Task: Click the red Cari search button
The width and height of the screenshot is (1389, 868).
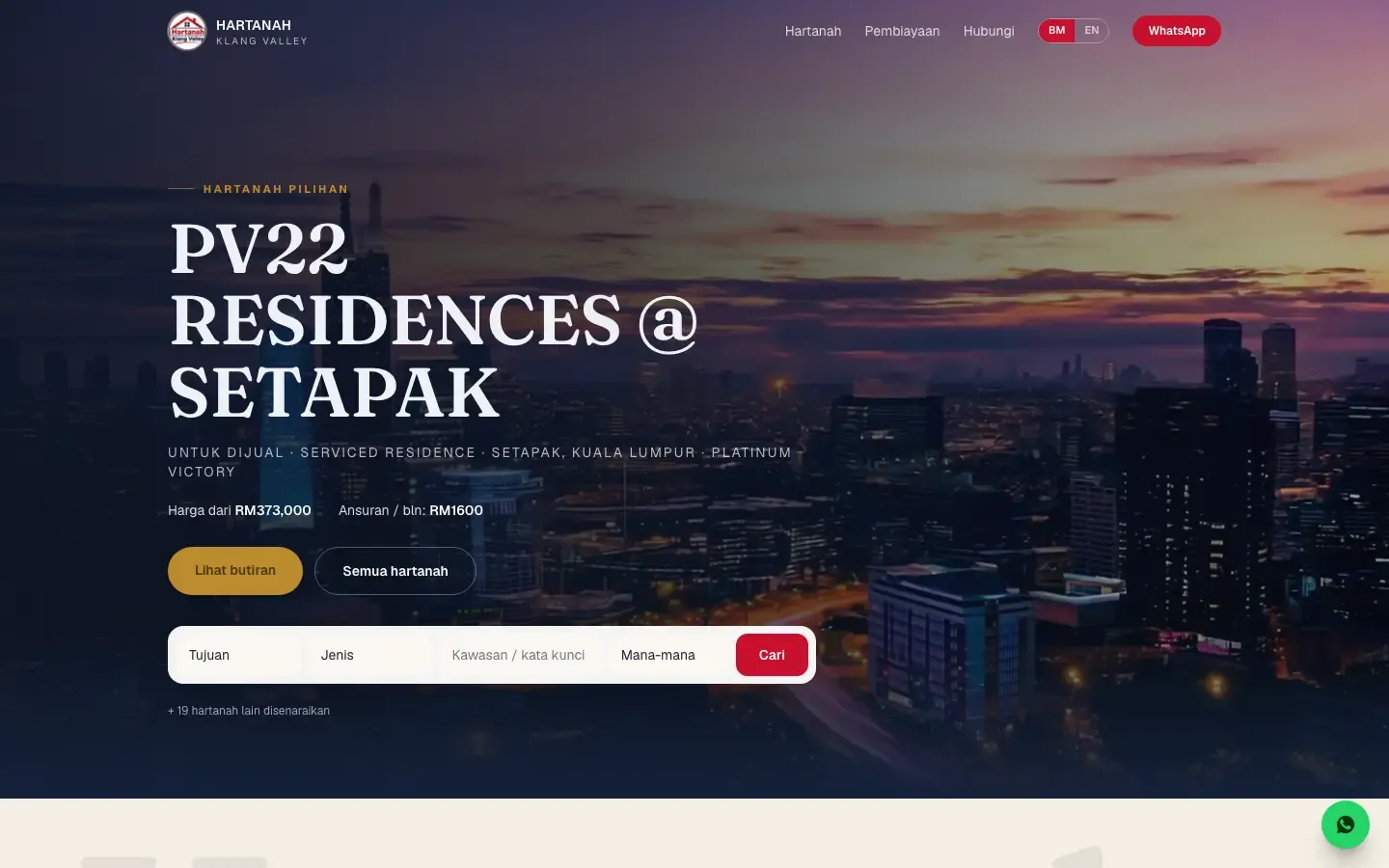Action: [x=772, y=655]
